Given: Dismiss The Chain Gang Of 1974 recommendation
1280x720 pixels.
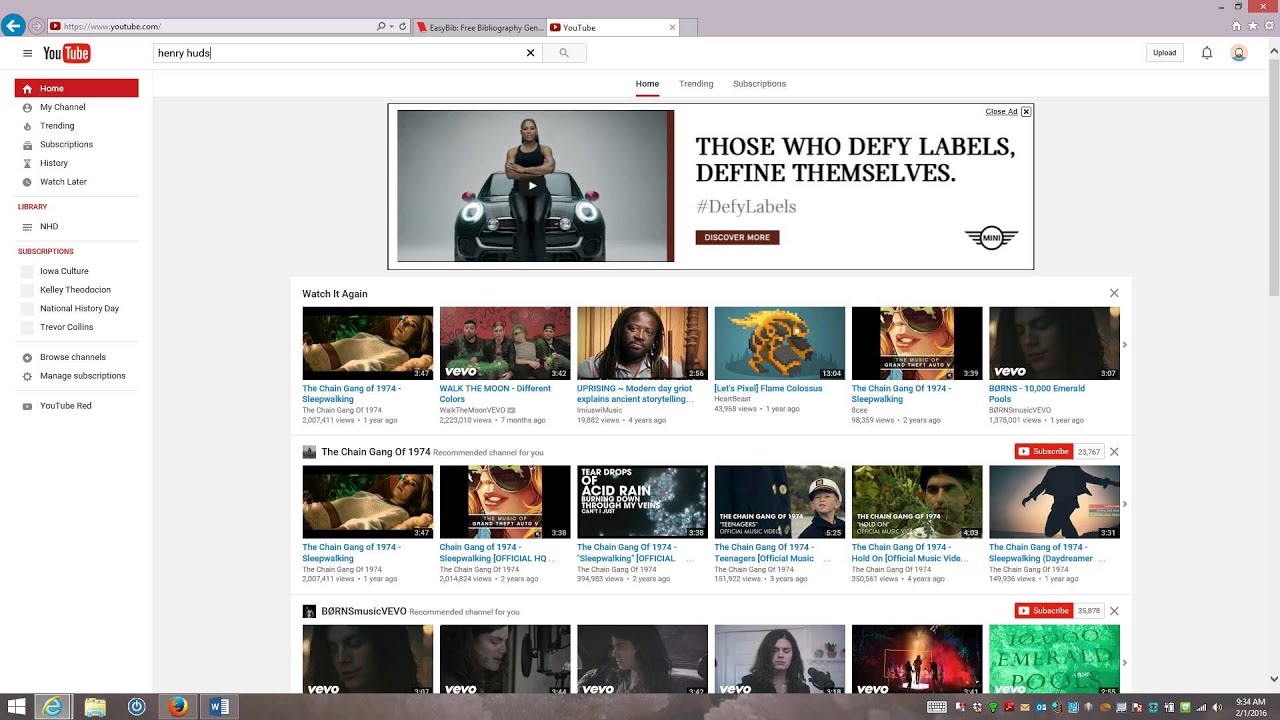Looking at the screenshot, I should point(1114,452).
